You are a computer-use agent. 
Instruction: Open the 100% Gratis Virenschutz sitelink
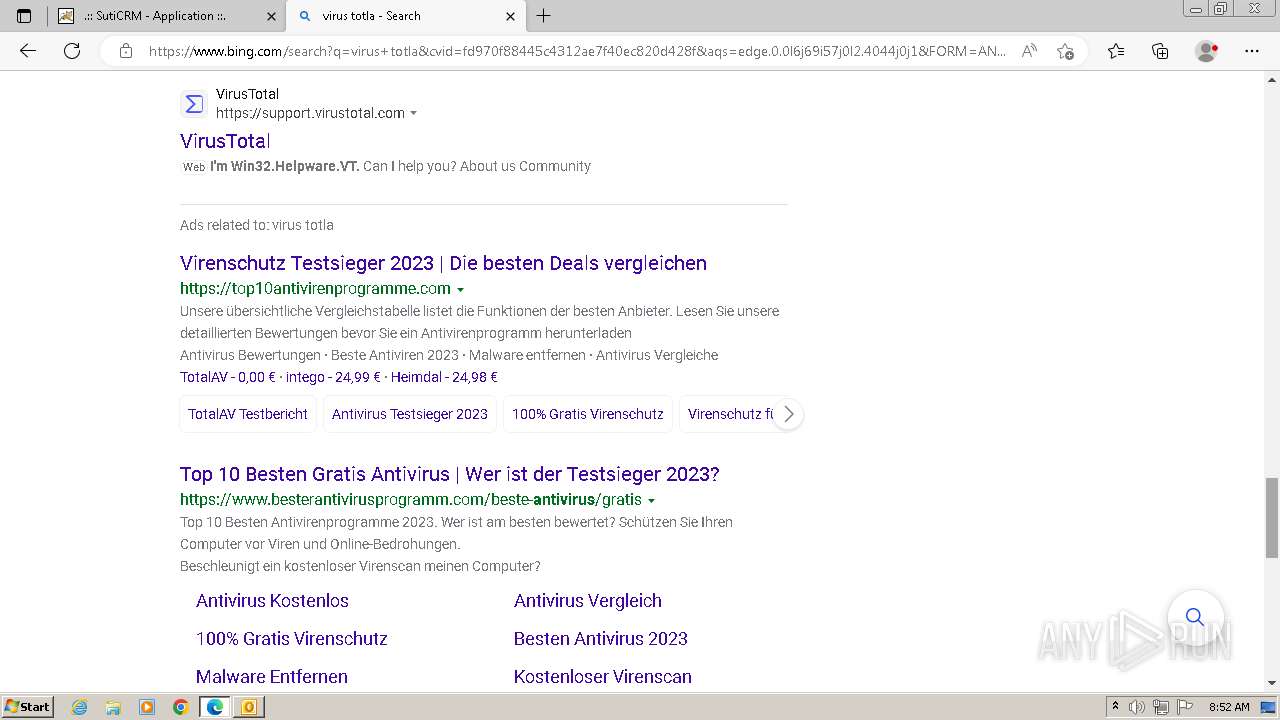[x=292, y=639]
